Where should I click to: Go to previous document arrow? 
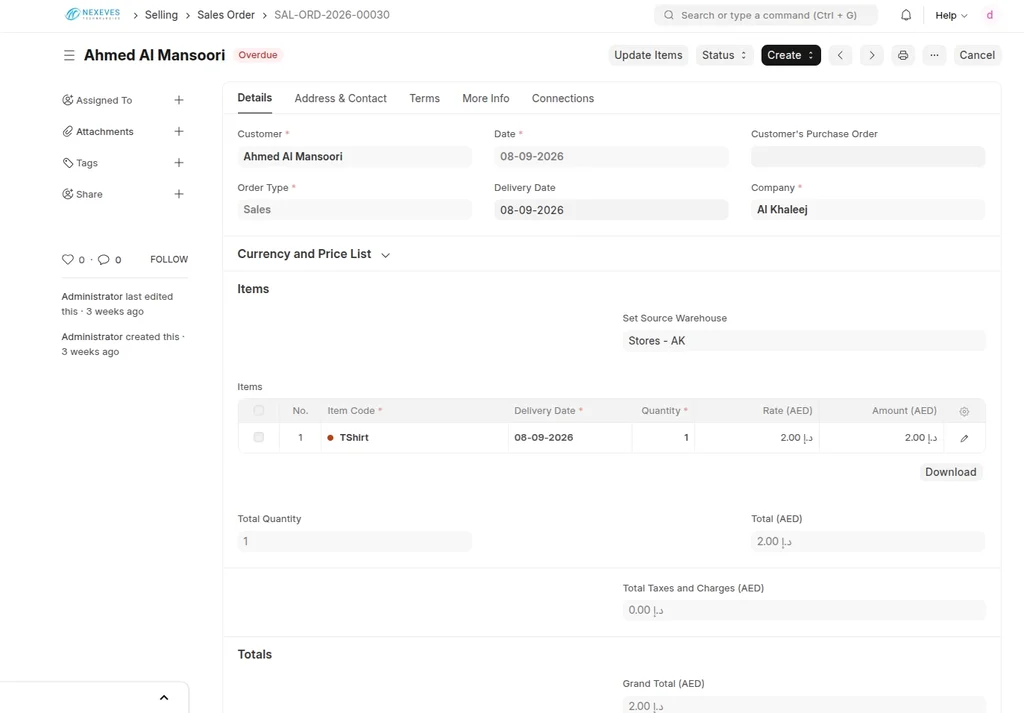840,55
